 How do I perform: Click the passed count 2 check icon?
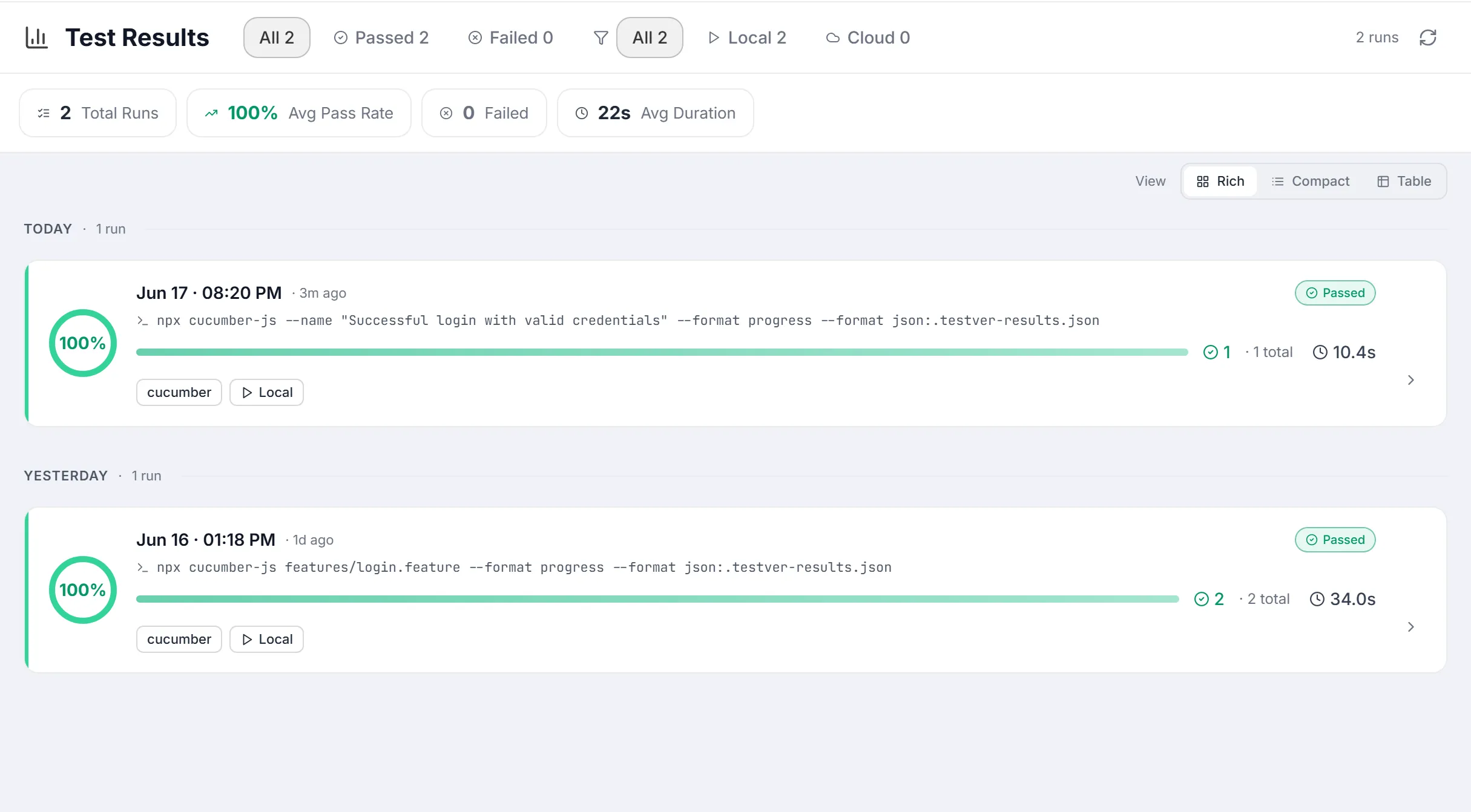pos(1202,599)
